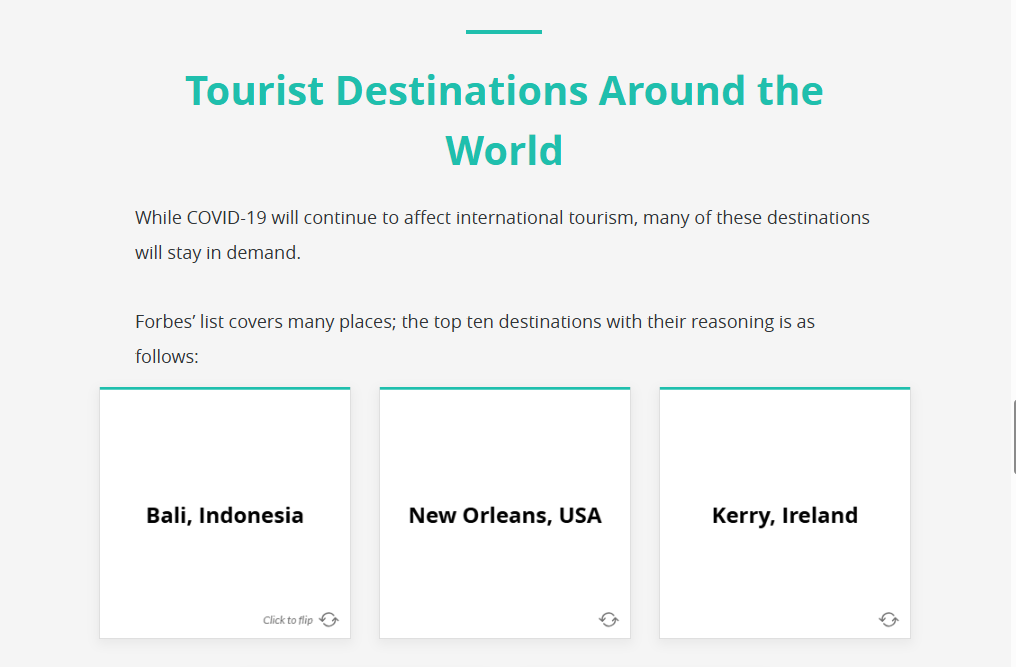Viewport: 1016px width, 667px height.
Task: Click the word 'Forbes’' in the paragraph
Action: 165,322
